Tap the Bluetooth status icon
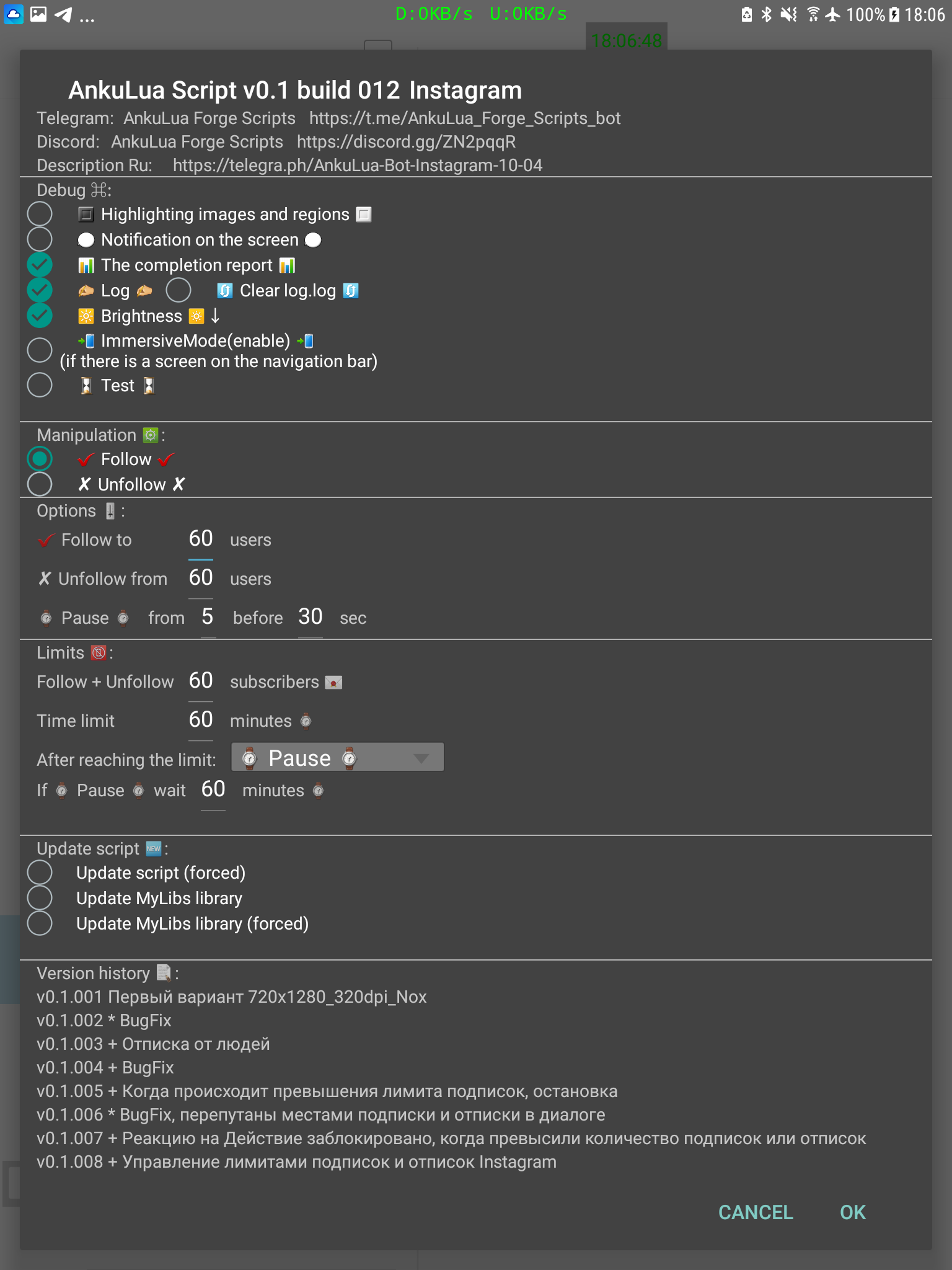This screenshot has height=1270, width=952. 767,14
